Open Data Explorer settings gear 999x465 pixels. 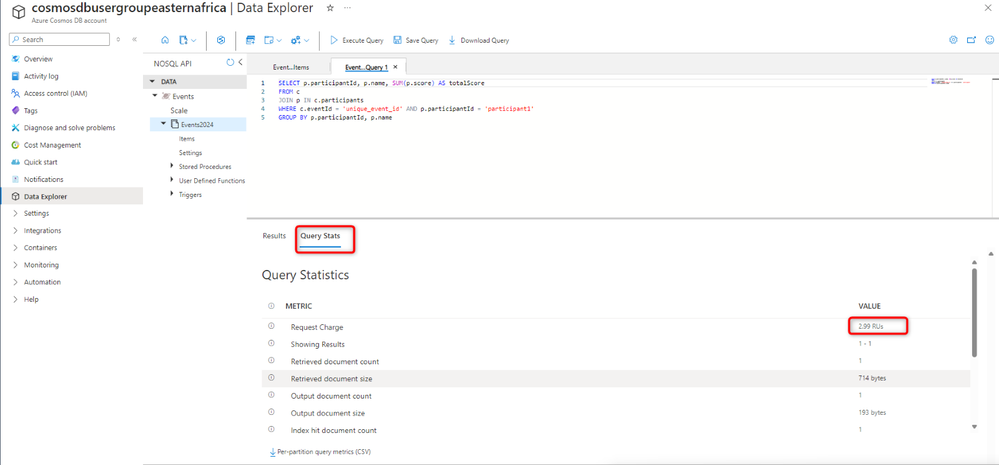tap(953, 39)
